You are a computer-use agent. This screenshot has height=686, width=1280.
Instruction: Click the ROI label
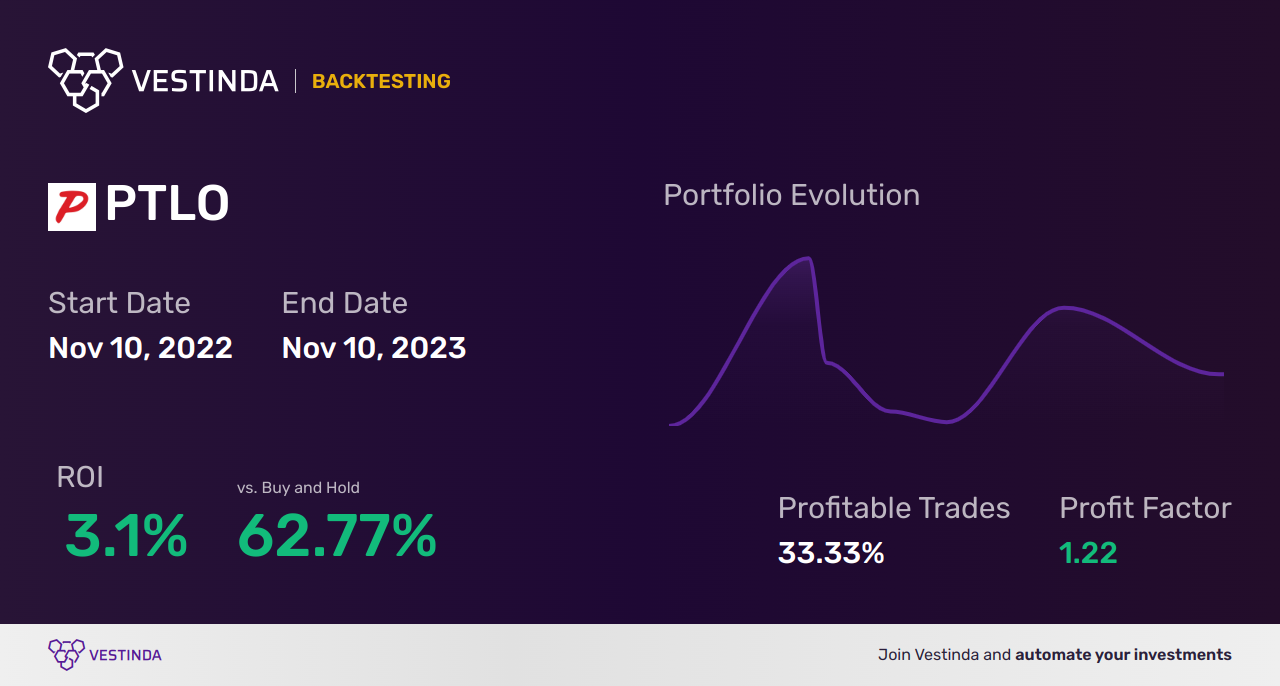(80, 478)
